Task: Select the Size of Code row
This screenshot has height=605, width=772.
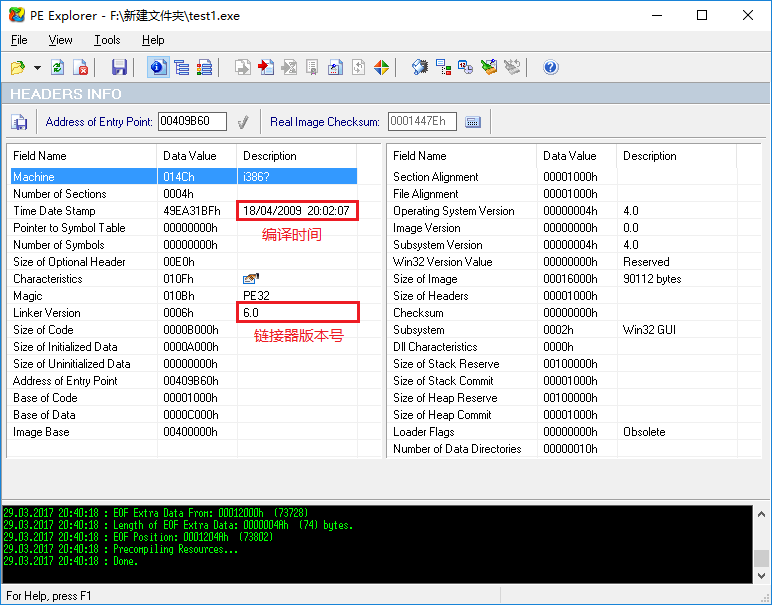Action: pos(184,330)
